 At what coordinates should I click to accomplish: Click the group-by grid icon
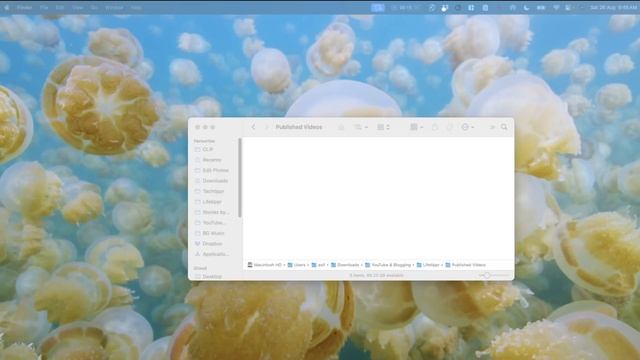coord(414,127)
